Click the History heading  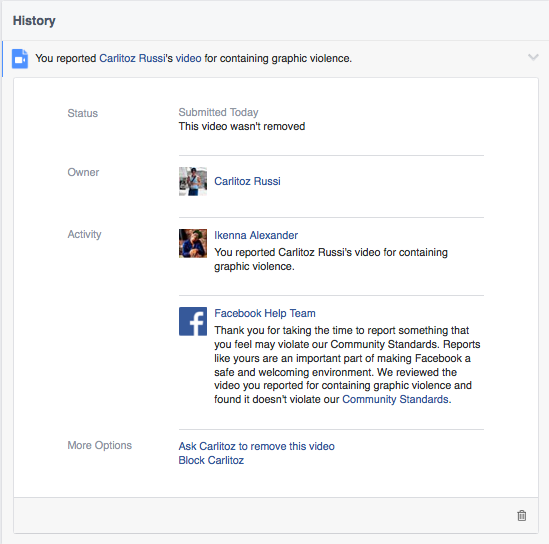(34, 21)
